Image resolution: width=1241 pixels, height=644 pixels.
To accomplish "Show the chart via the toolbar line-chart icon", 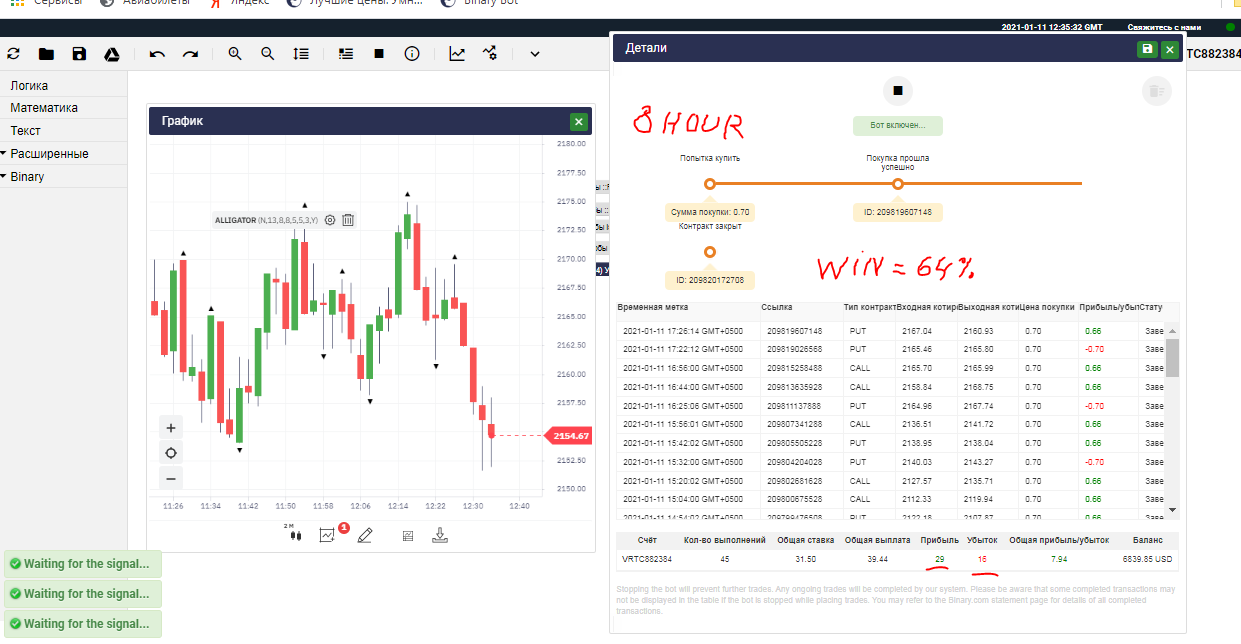I will pyautogui.click(x=457, y=54).
